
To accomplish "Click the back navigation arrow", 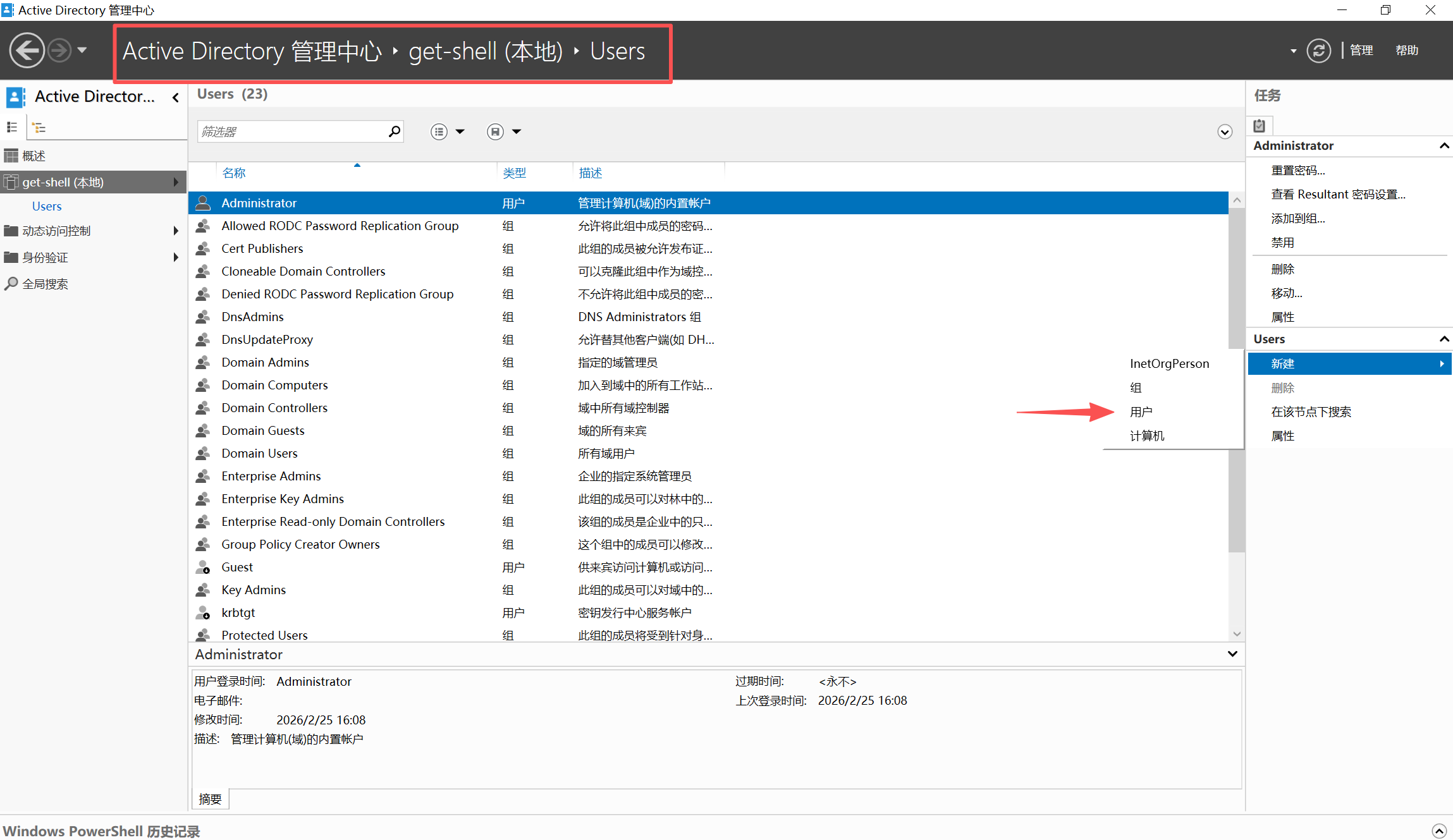I will [x=27, y=51].
